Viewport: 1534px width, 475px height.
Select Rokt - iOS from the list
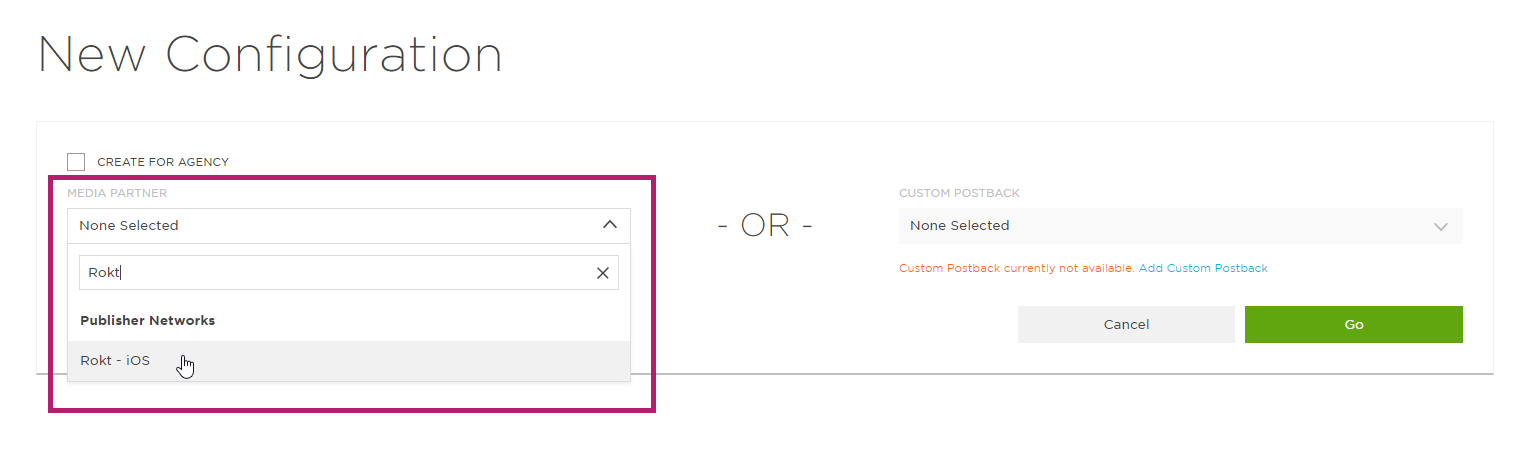(x=349, y=361)
